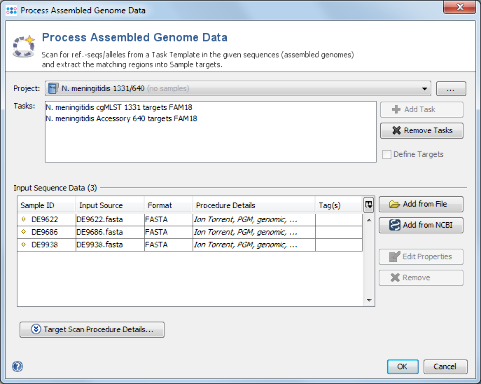Click the scroll down arrow of sample table

tap(369, 300)
